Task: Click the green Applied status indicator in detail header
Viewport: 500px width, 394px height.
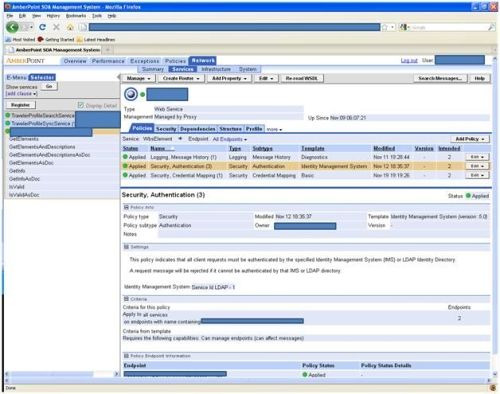Action: pos(468,196)
